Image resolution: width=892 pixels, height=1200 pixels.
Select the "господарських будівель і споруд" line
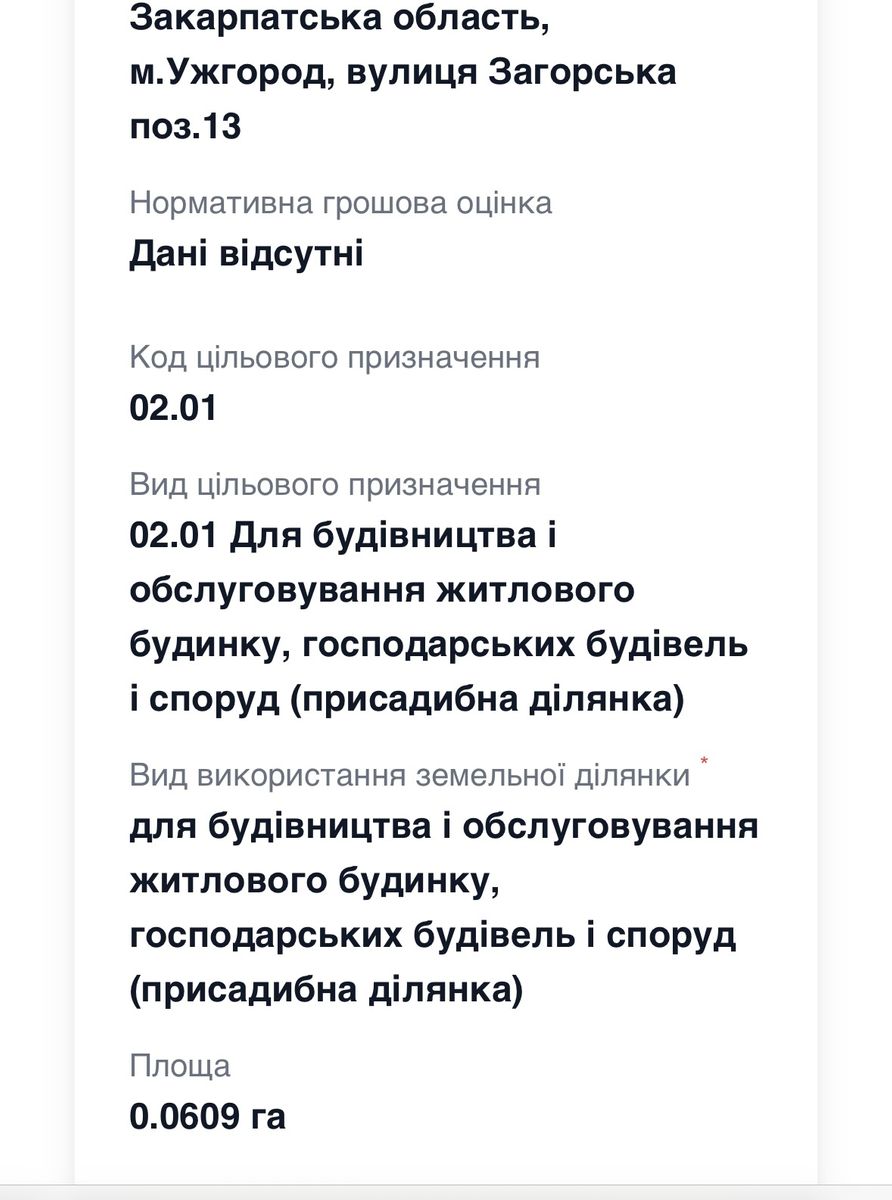(x=433, y=937)
